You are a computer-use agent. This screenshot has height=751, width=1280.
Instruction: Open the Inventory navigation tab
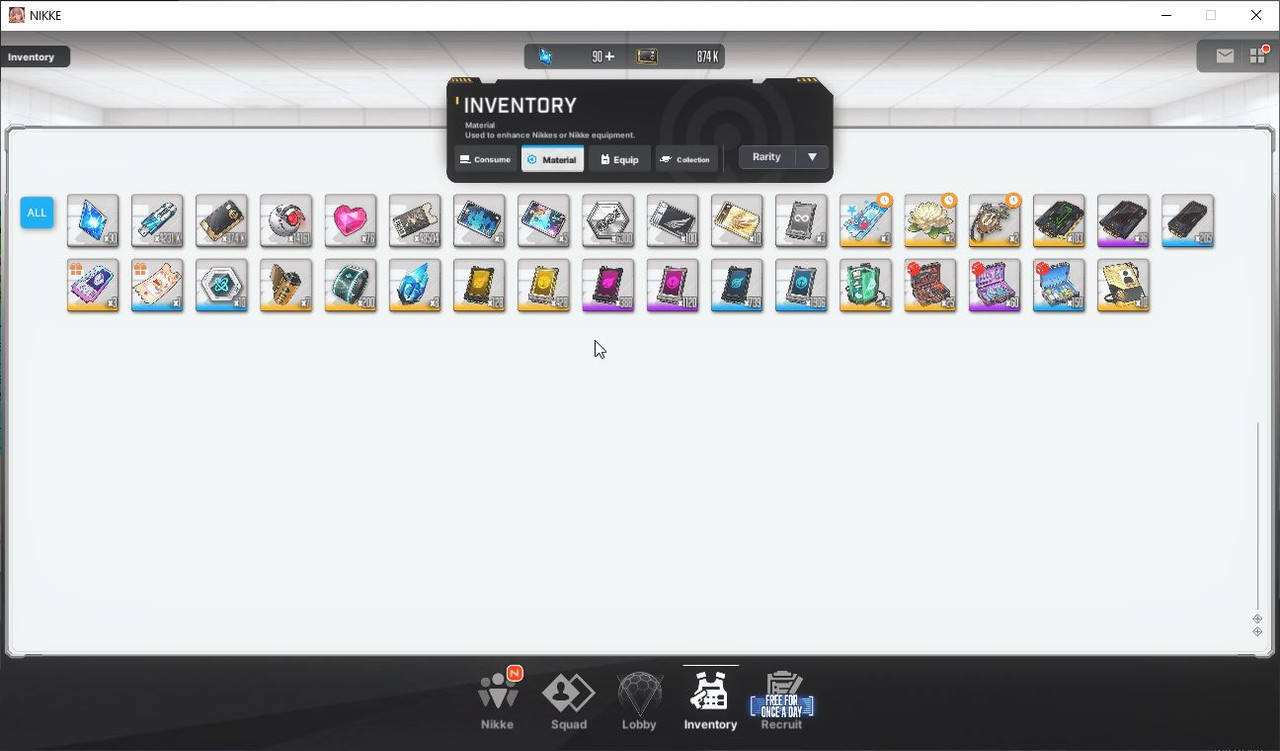pyautogui.click(x=710, y=700)
